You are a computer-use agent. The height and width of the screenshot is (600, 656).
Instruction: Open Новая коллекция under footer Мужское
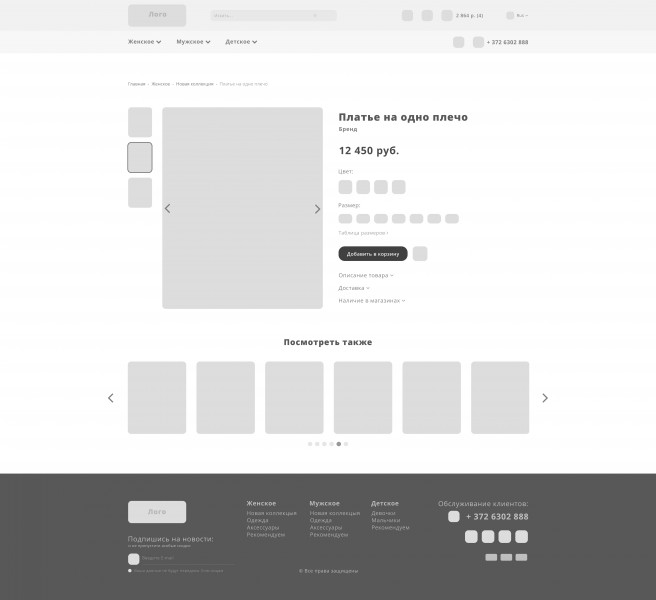pos(335,513)
